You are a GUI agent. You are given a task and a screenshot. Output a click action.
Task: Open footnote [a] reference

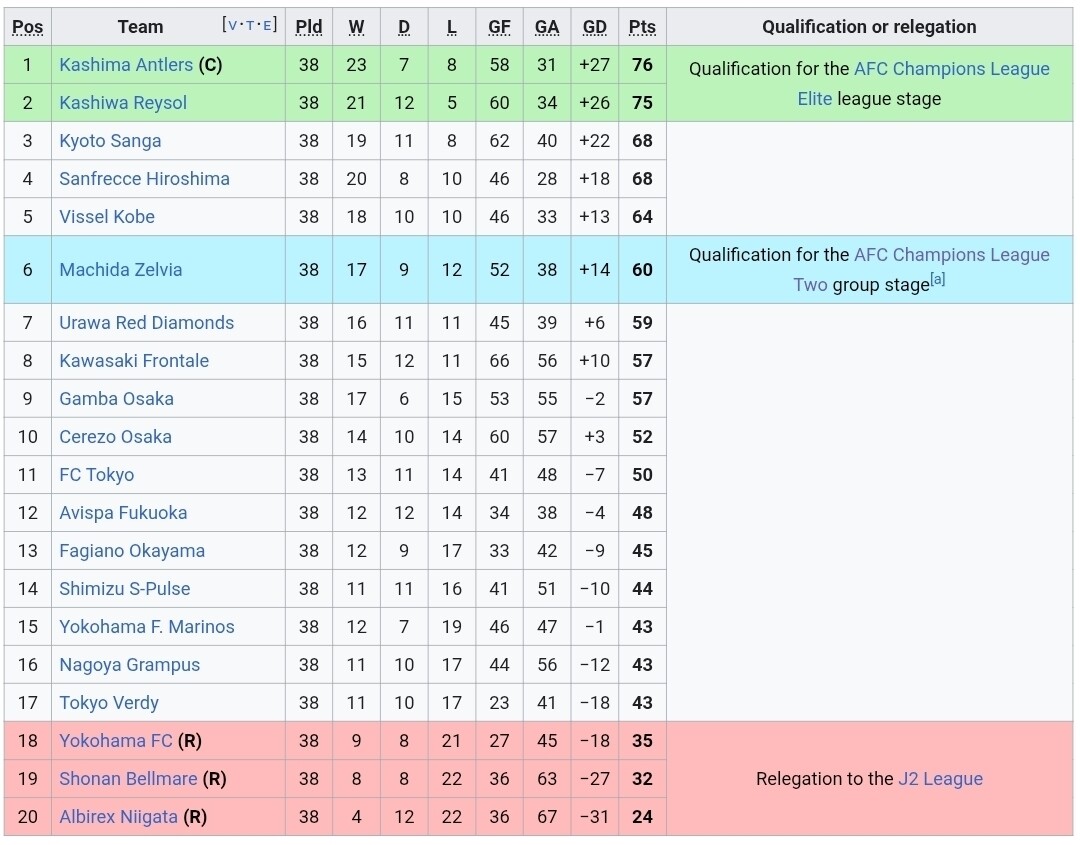point(937,280)
